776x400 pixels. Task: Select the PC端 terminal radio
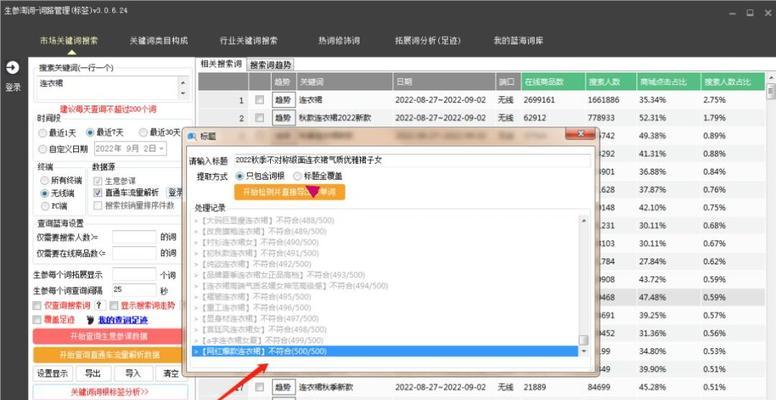click(45, 205)
